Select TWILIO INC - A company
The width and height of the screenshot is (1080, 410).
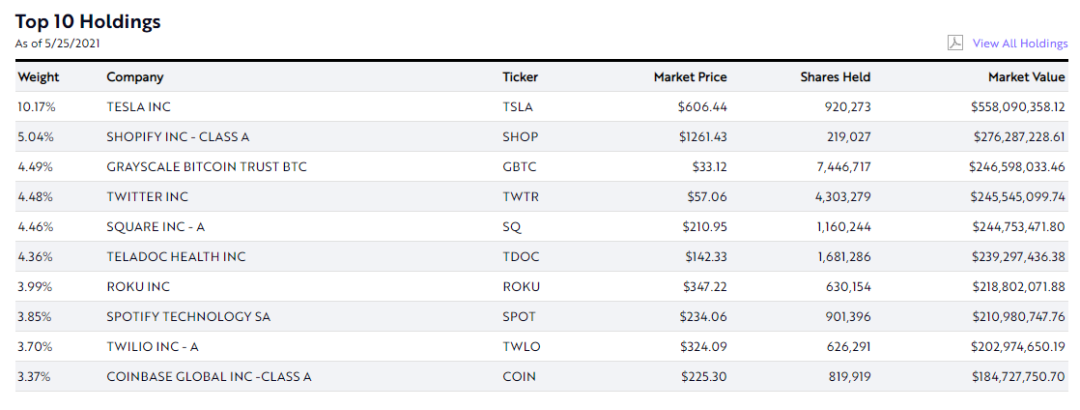(153, 346)
